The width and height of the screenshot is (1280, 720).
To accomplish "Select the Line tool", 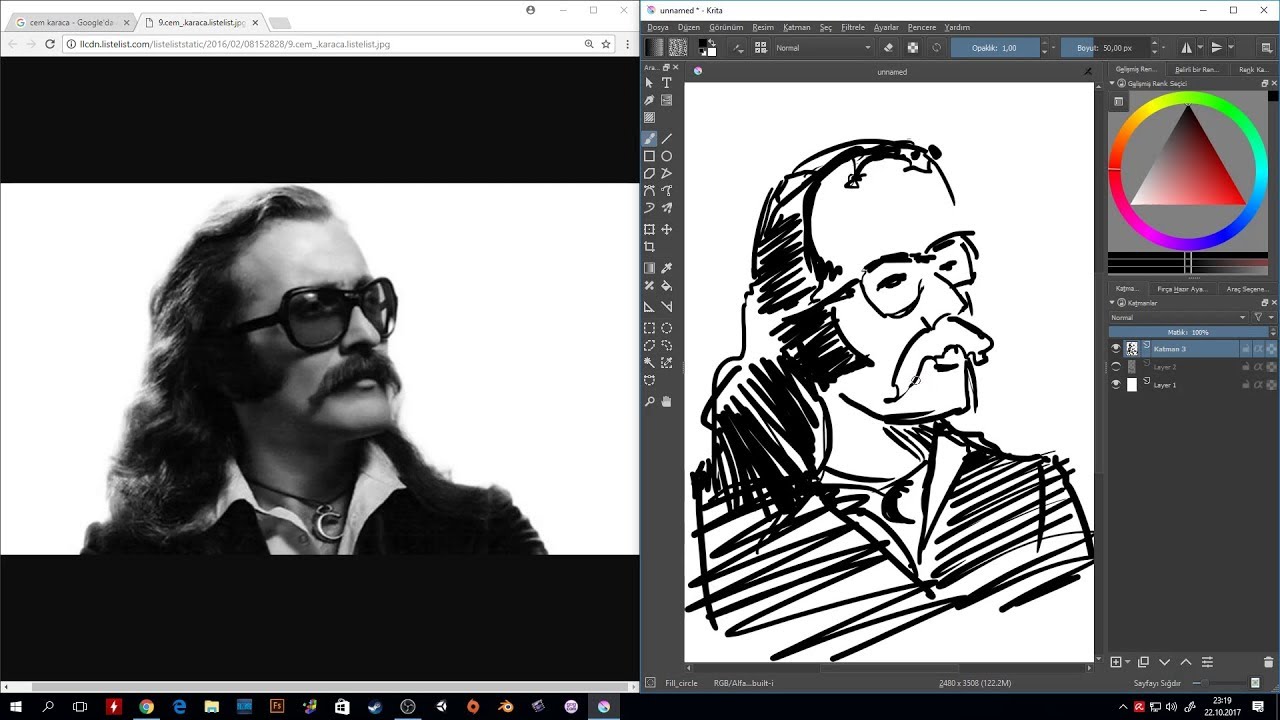I will (667, 139).
